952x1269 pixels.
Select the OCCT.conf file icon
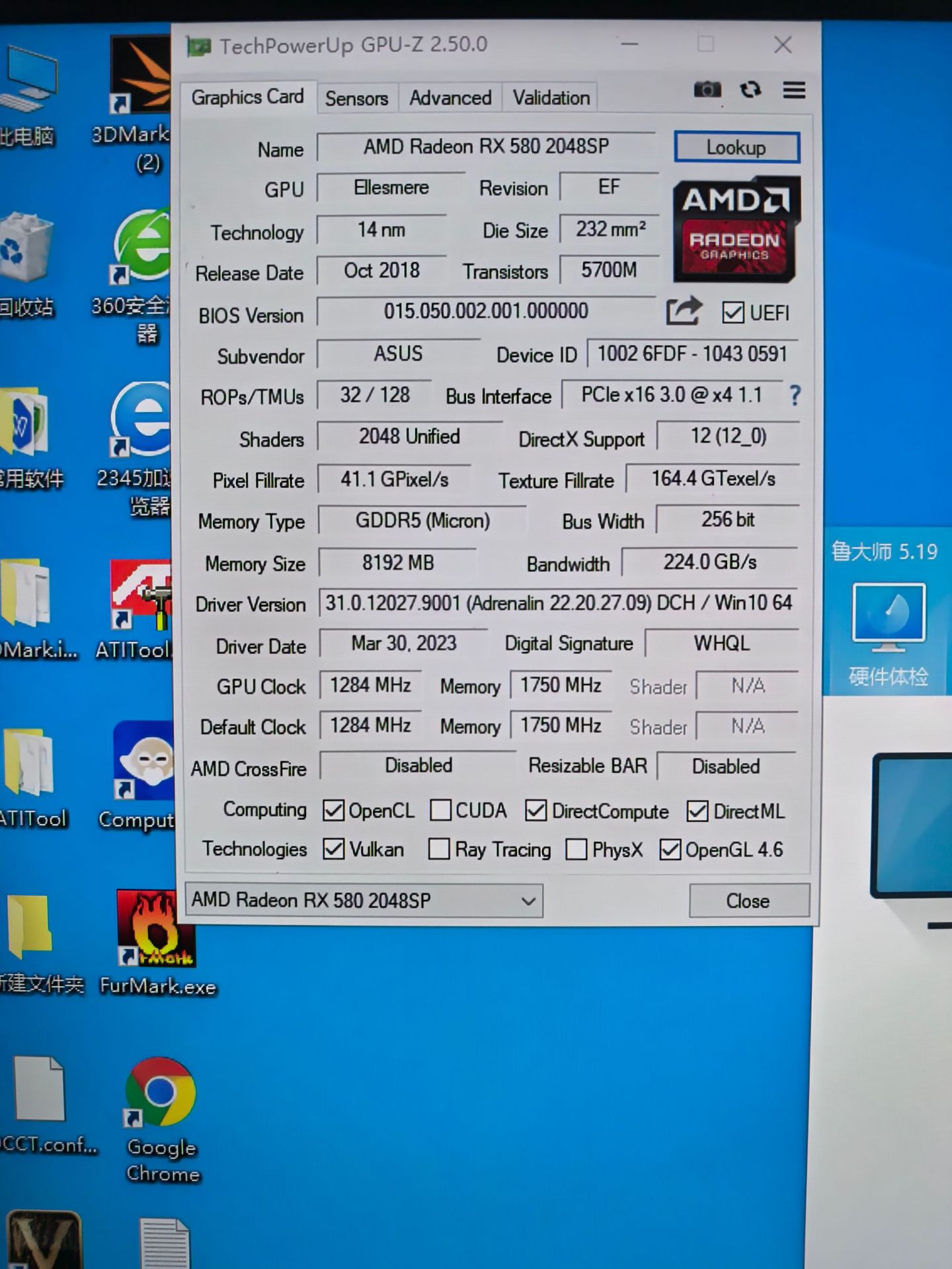[40, 1088]
